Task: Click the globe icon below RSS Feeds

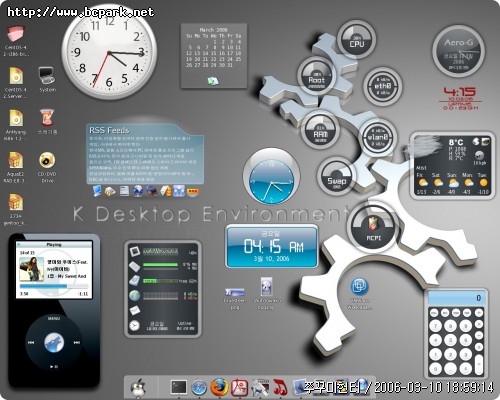Action: (x=138, y=191)
